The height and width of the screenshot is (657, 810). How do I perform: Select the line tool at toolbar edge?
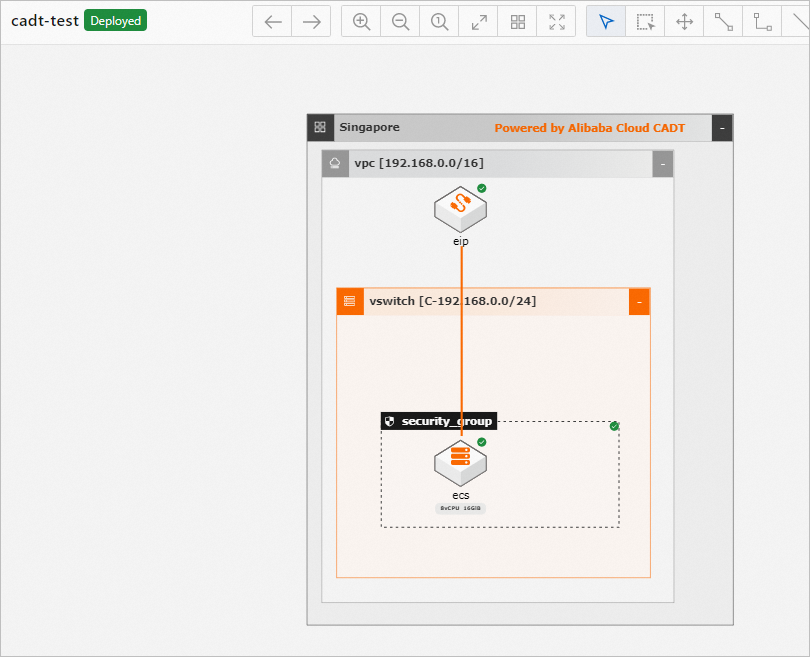pyautogui.click(x=798, y=22)
